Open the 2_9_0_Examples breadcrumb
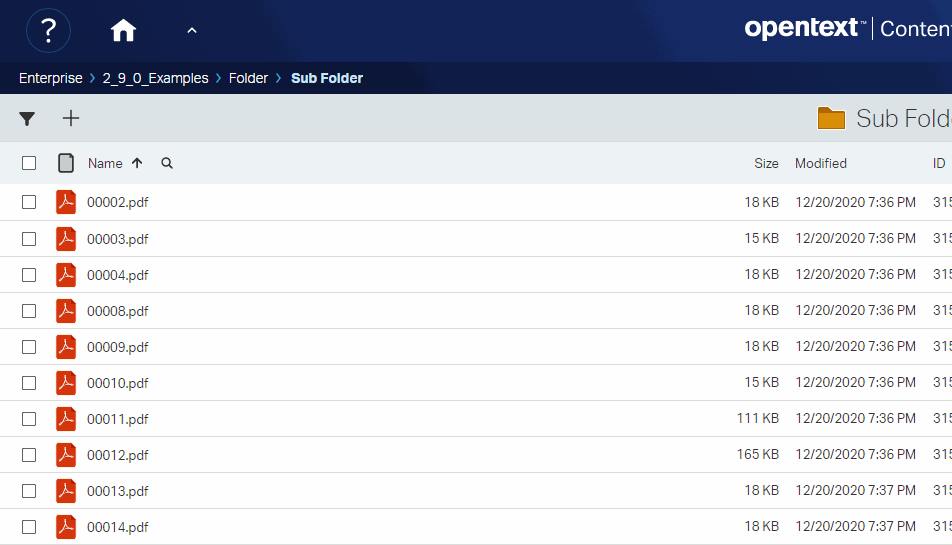The image size is (952, 545). tap(155, 78)
